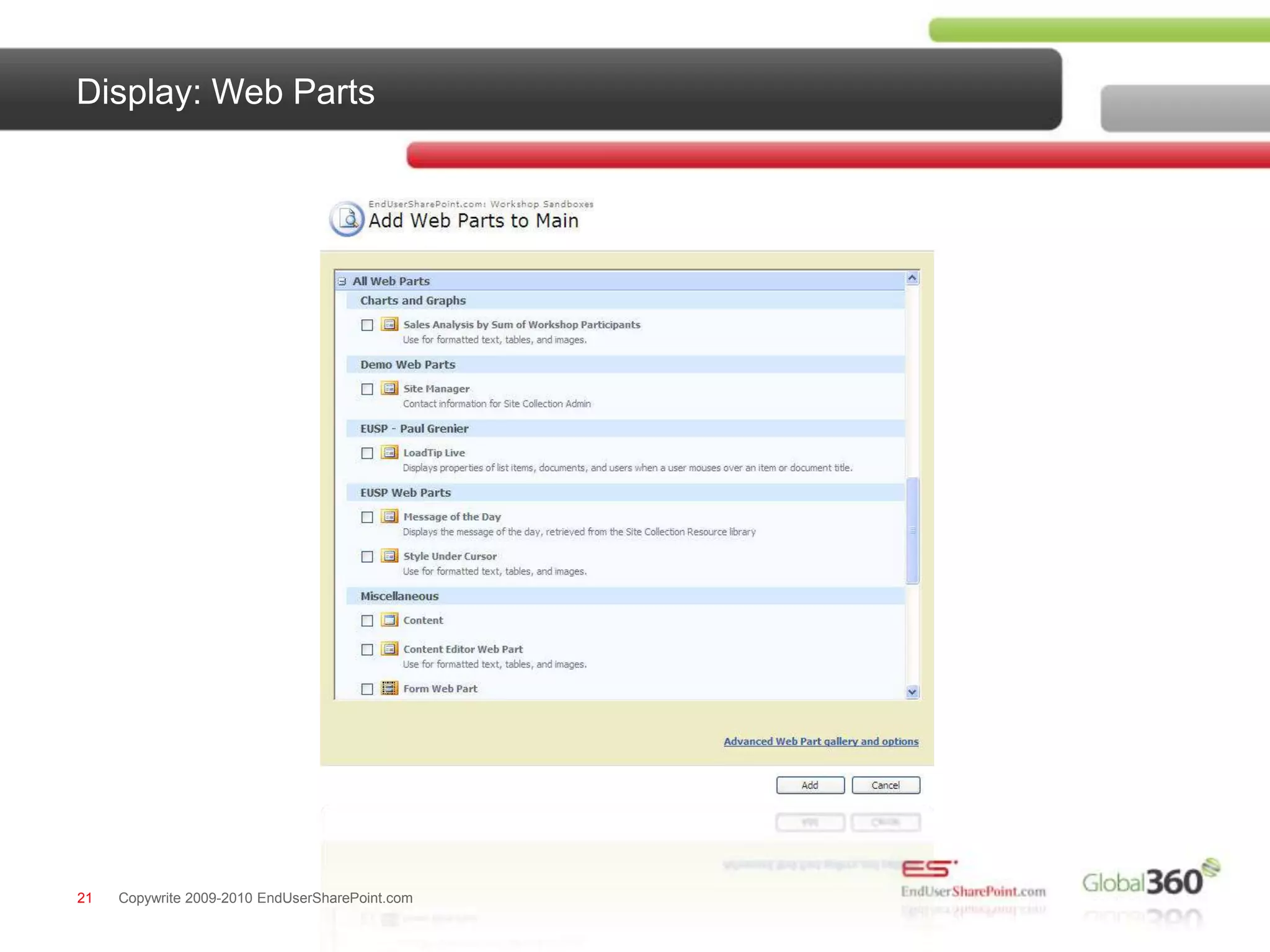This screenshot has height=952, width=1270.
Task: Collapse the All Web Parts section
Action: [342, 281]
